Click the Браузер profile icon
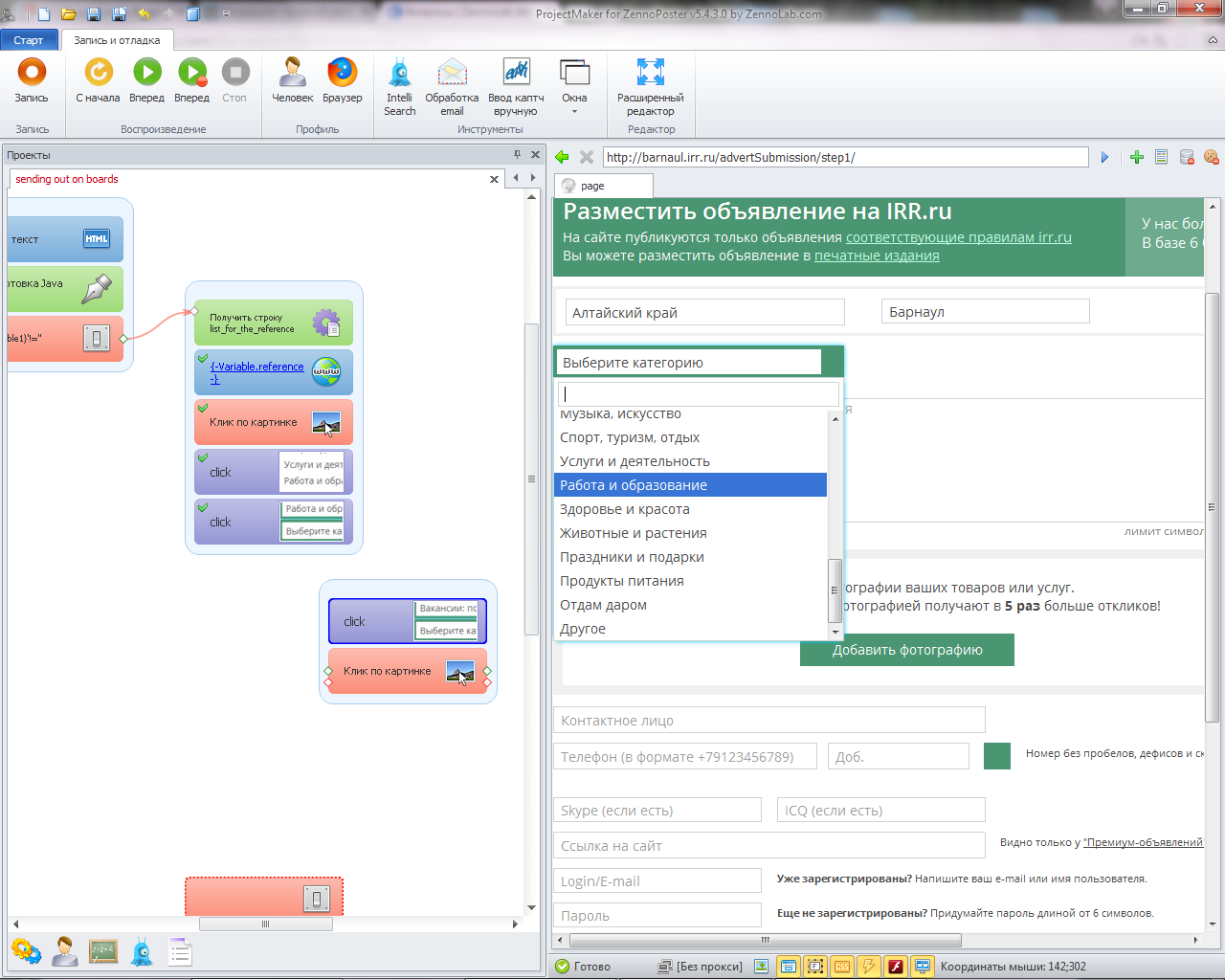The image size is (1225, 980). (x=342, y=80)
